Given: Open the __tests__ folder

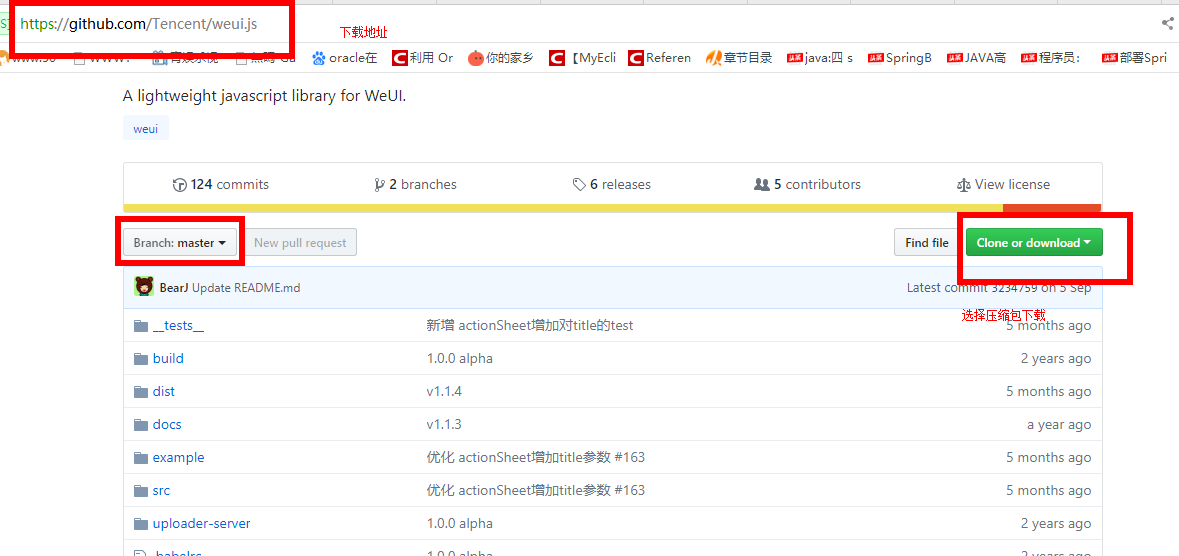Looking at the screenshot, I should pos(178,326).
